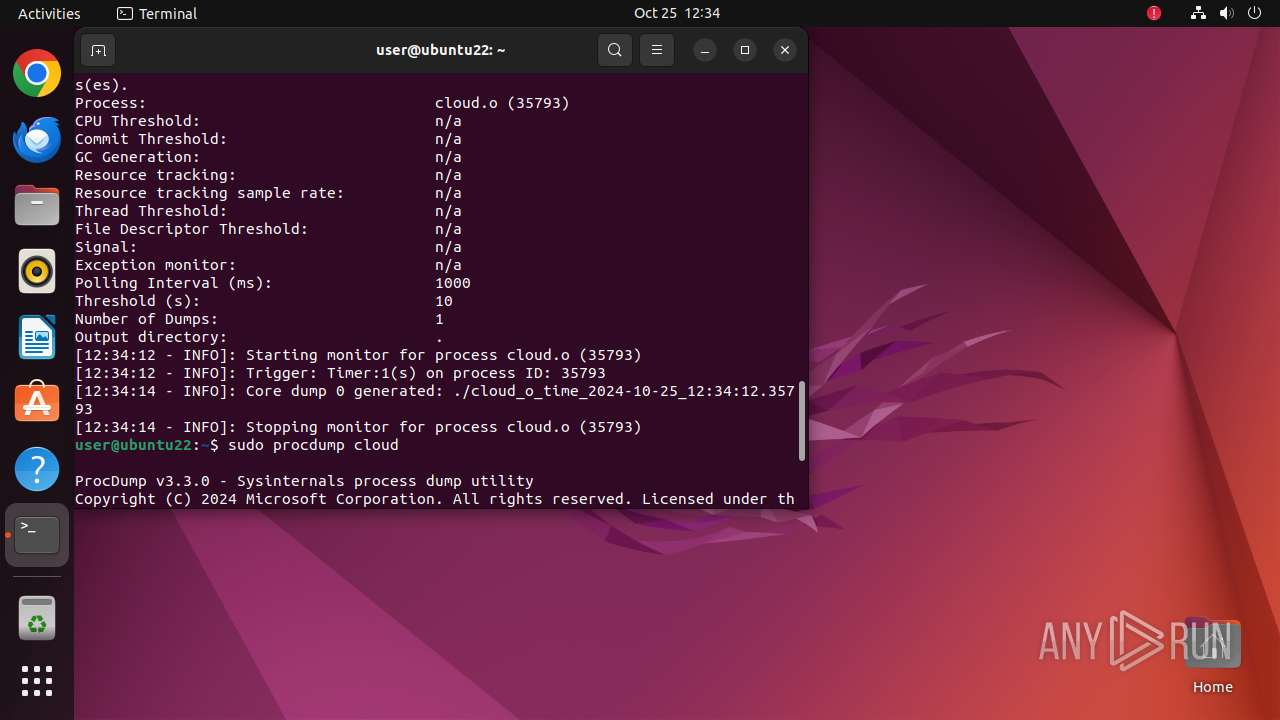
Task: Click the 'Number of Dumps:' line
Action: point(259,319)
